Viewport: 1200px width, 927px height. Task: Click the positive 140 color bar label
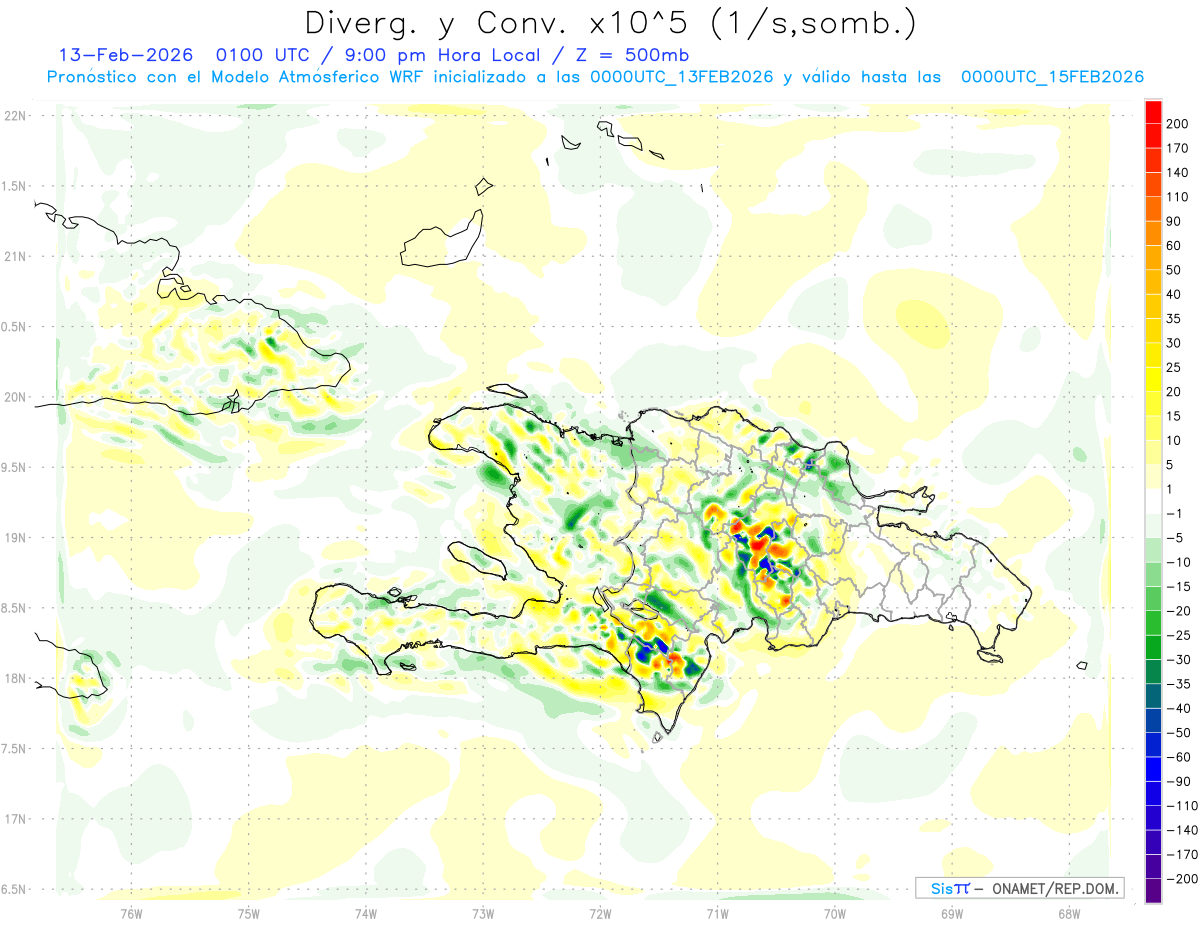point(1178,173)
